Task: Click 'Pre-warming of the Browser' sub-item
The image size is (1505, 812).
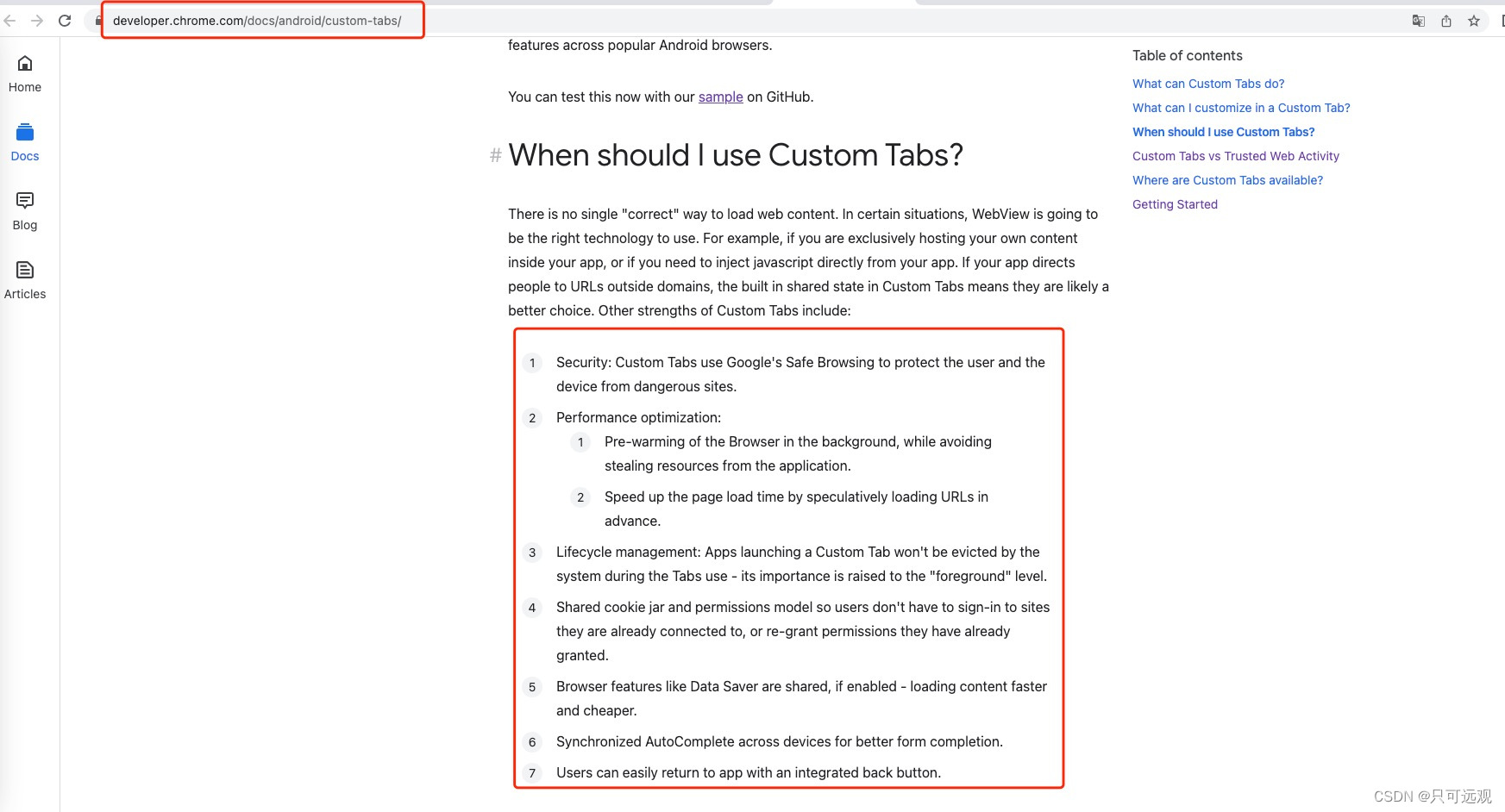Action: click(x=798, y=453)
